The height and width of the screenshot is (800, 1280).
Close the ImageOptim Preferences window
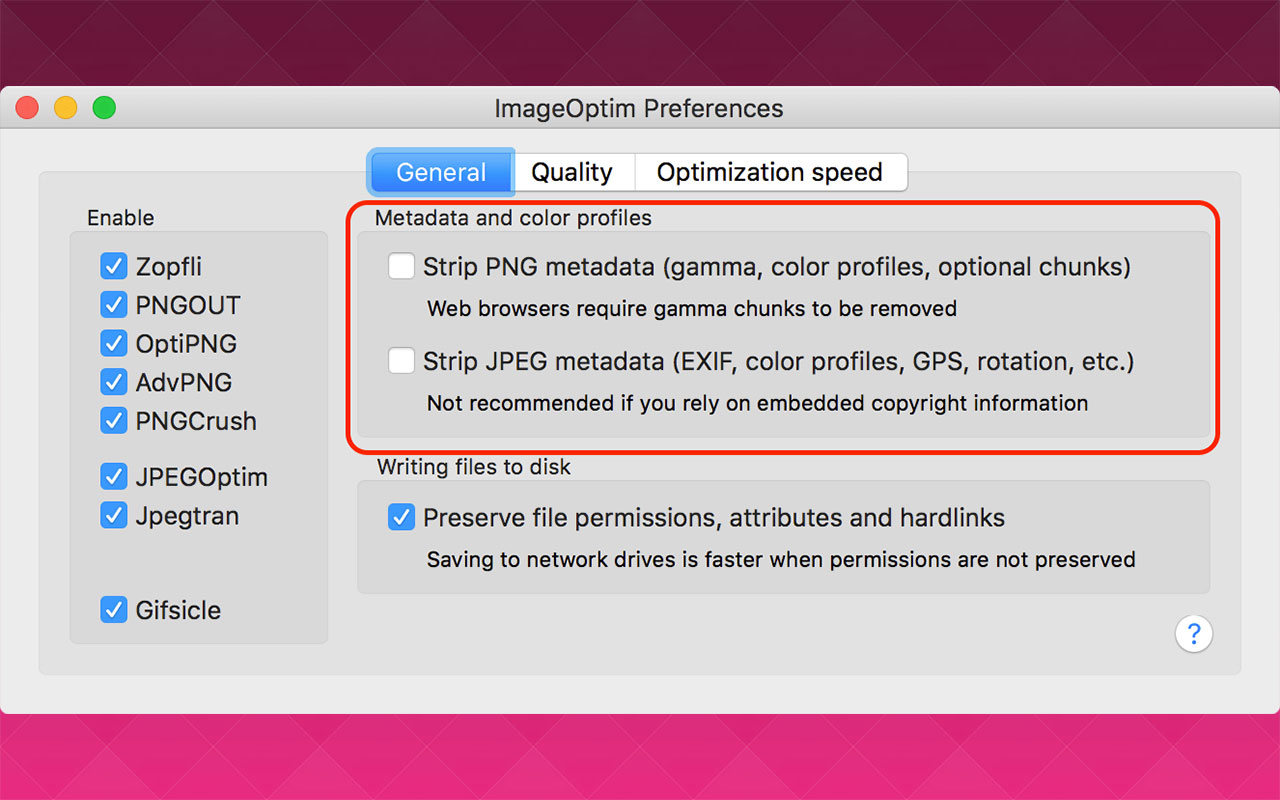pyautogui.click(x=26, y=107)
